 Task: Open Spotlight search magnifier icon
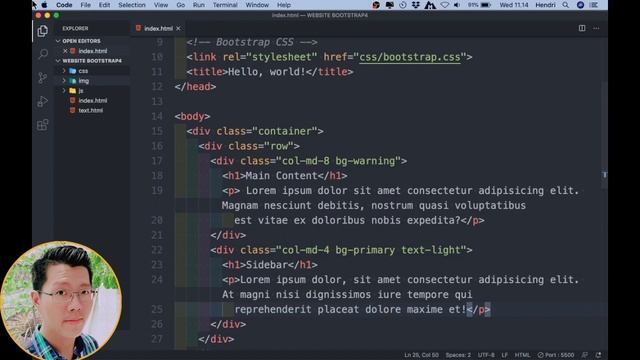tap(565, 5)
